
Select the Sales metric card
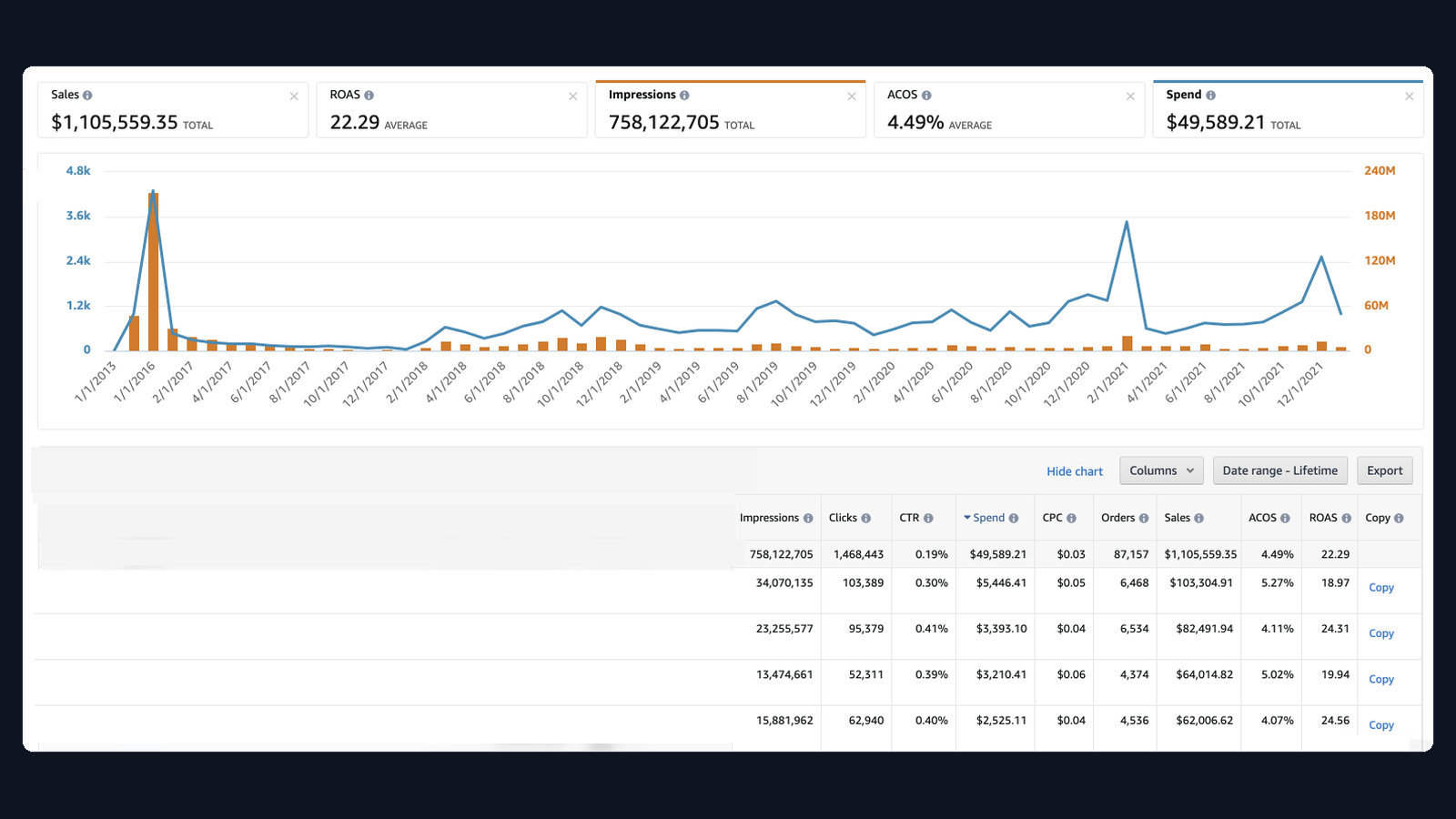pyautogui.click(x=173, y=109)
